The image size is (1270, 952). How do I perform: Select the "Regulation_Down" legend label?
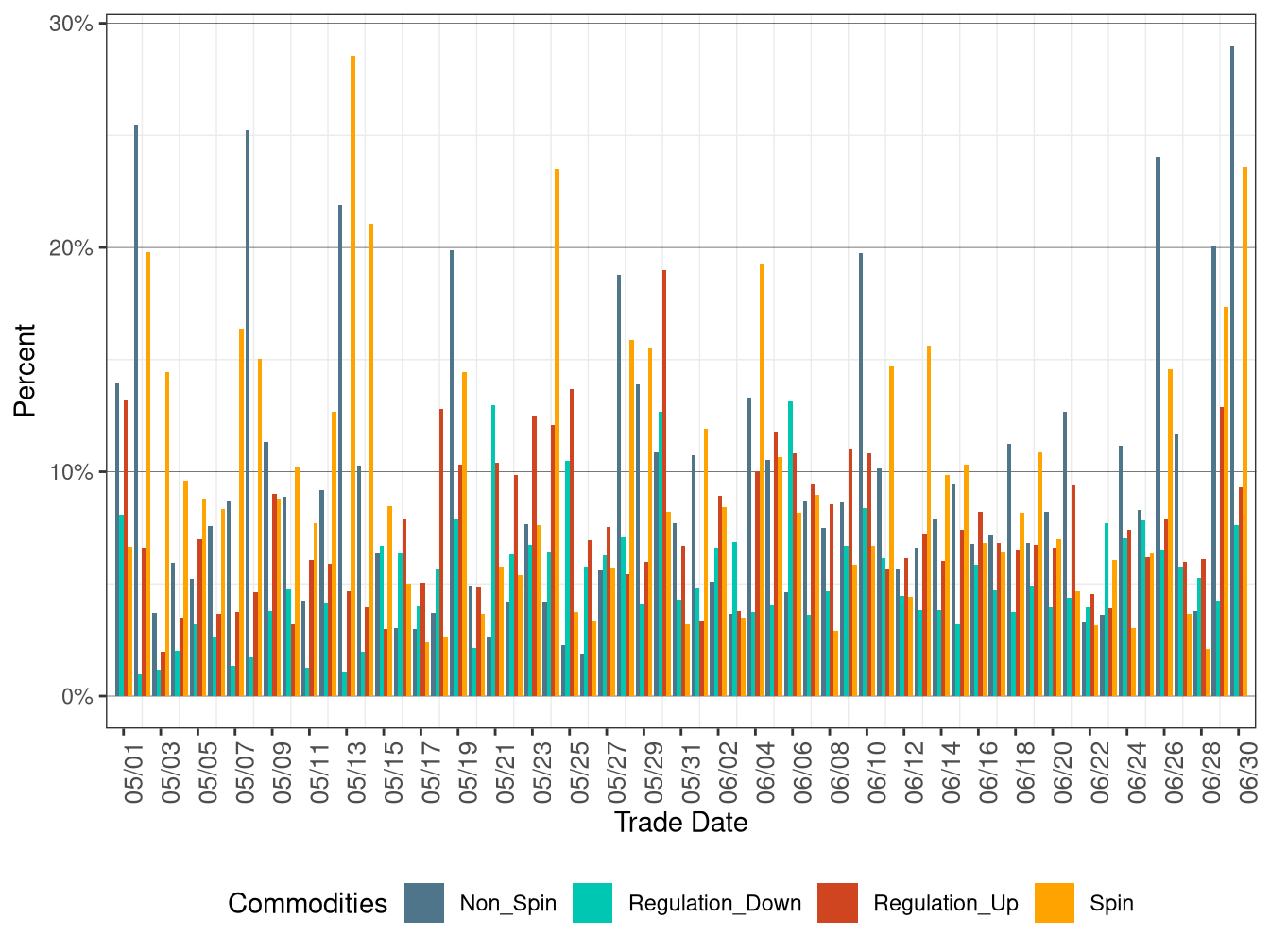[714, 904]
